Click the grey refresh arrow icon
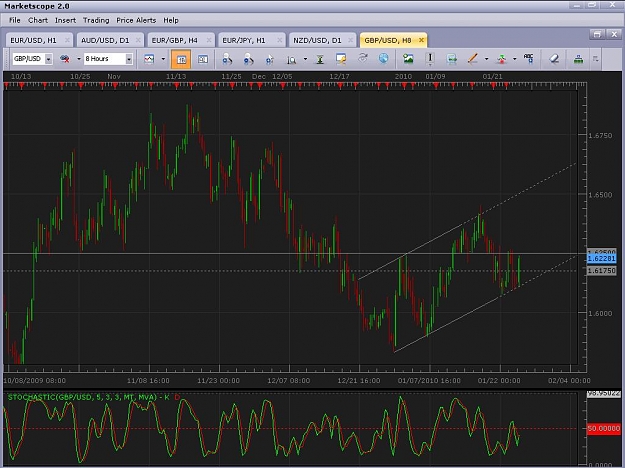 [362, 58]
